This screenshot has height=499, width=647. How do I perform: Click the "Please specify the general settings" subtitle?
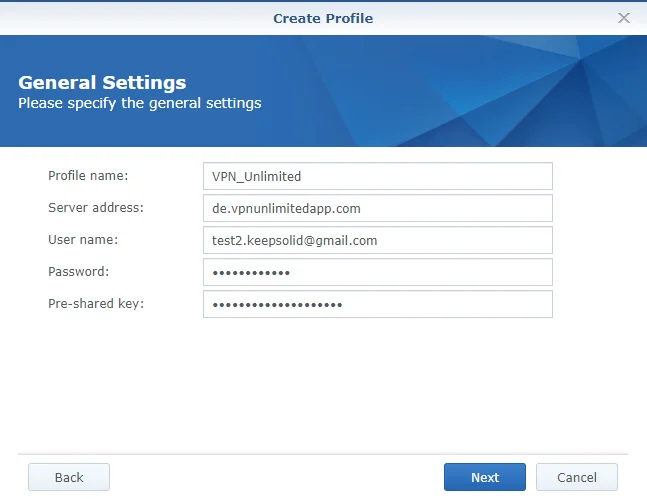point(140,103)
